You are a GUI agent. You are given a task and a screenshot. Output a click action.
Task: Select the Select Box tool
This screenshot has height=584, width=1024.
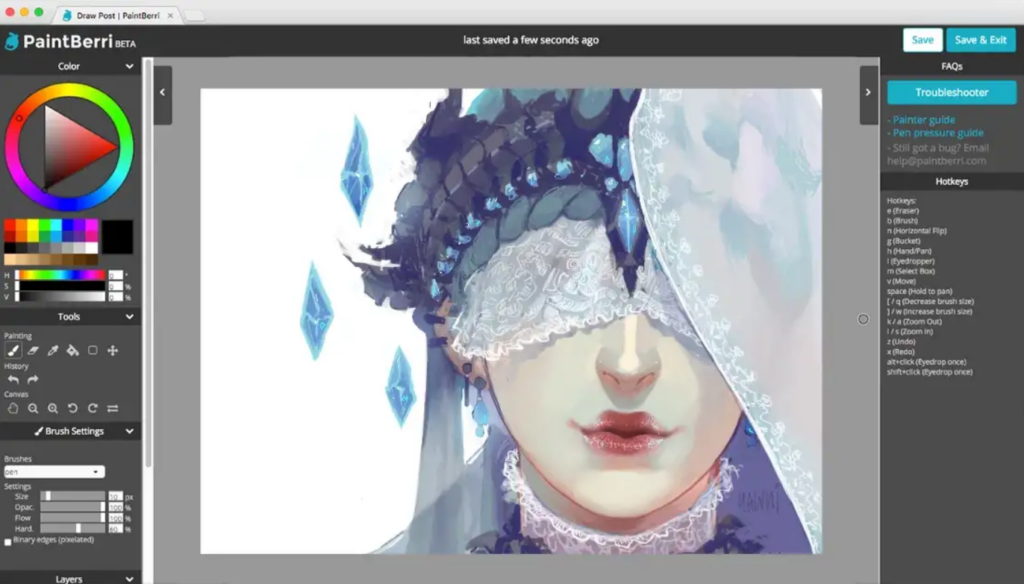point(93,351)
